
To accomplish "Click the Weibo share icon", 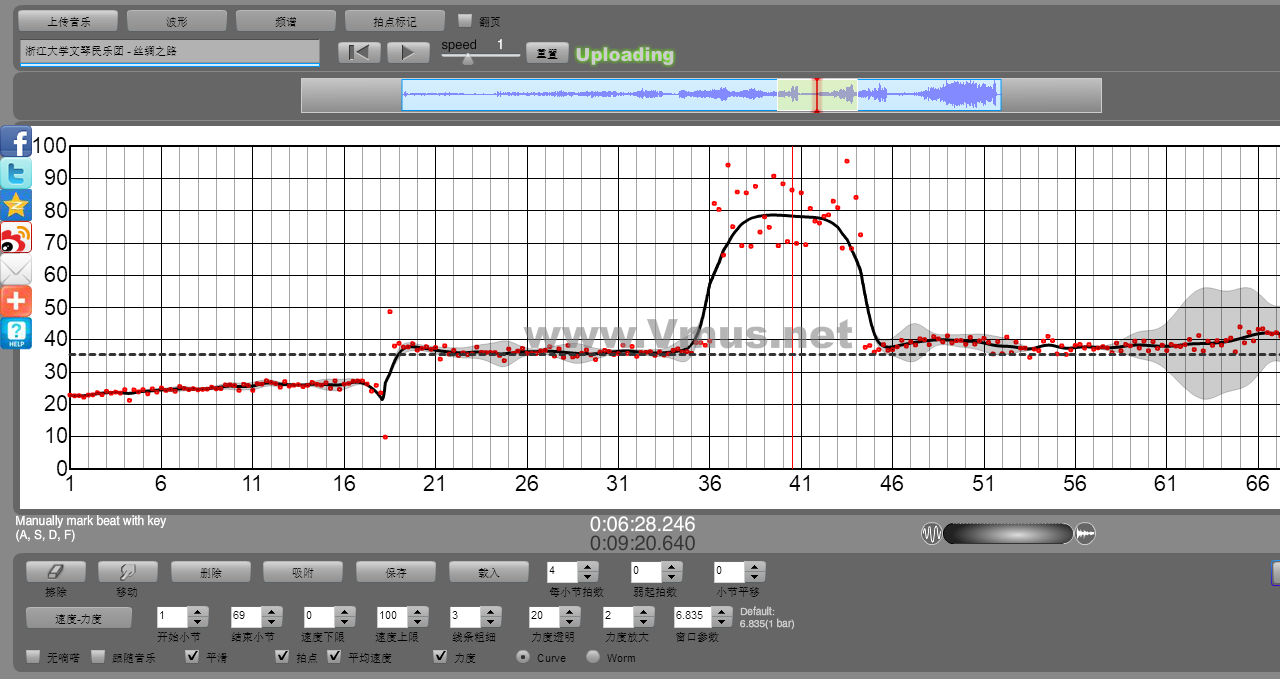I will tap(16, 238).
